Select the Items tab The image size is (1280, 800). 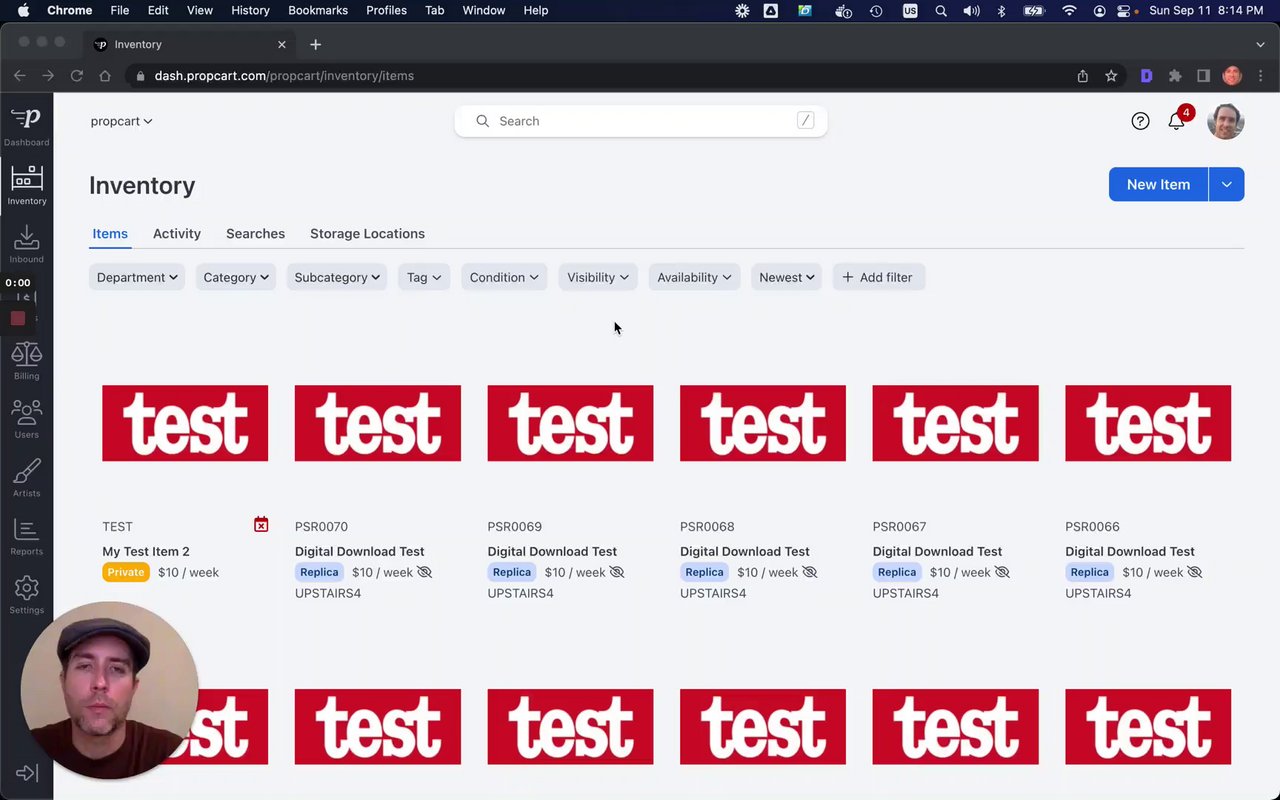pos(110,234)
